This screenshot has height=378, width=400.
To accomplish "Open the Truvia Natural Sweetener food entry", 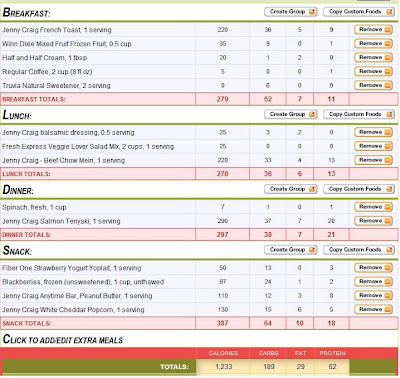I will tap(56, 86).
